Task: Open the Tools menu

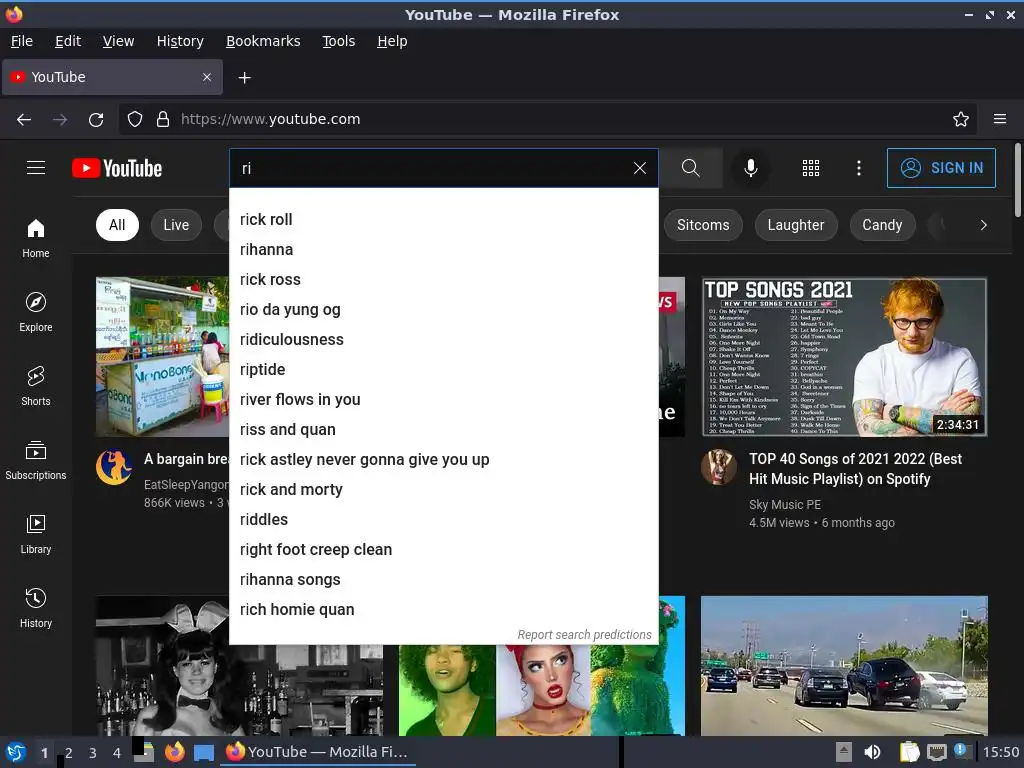Action: (338, 41)
